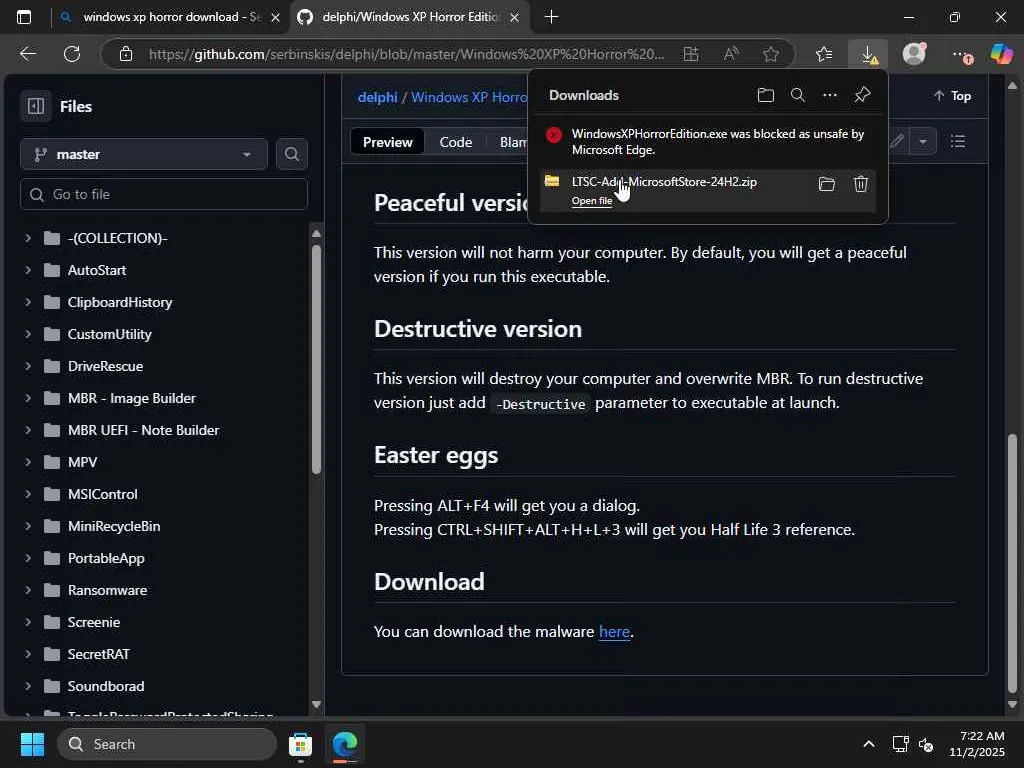Click the Edge taskbar icon
1024x768 pixels.
345,744
